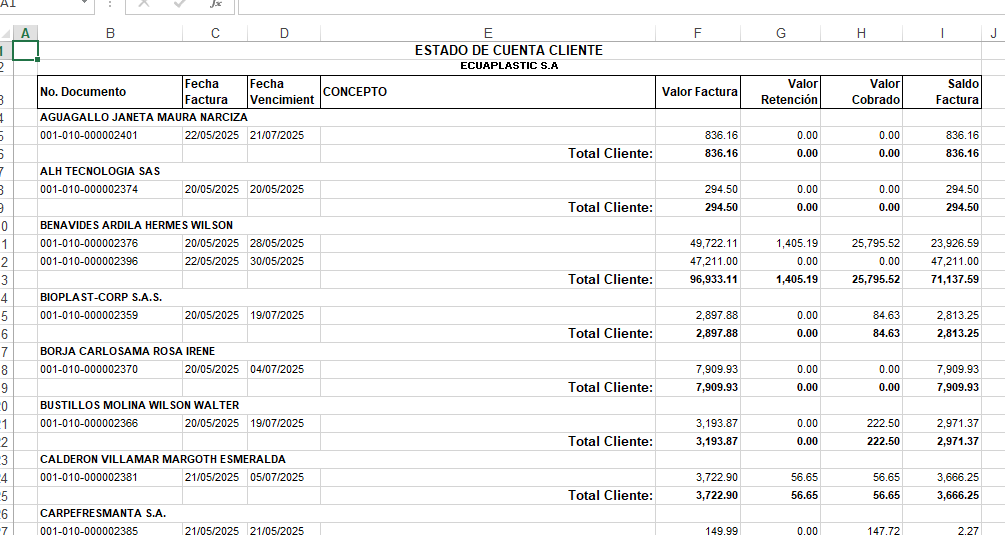Select the Valor Cobrado header cell

[862, 92]
